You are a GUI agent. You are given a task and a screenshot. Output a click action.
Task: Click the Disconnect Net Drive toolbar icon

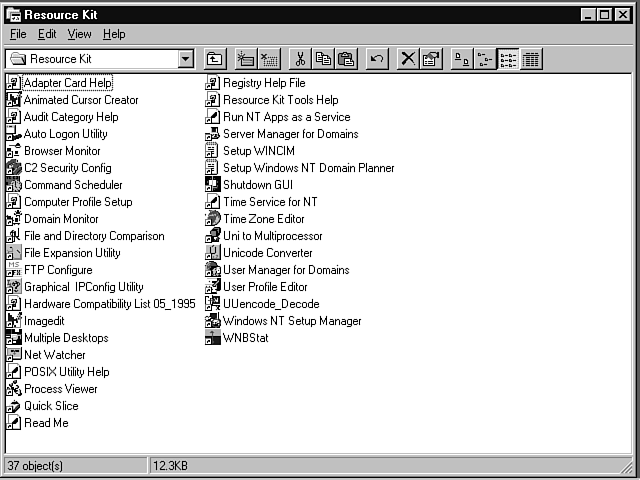269,59
